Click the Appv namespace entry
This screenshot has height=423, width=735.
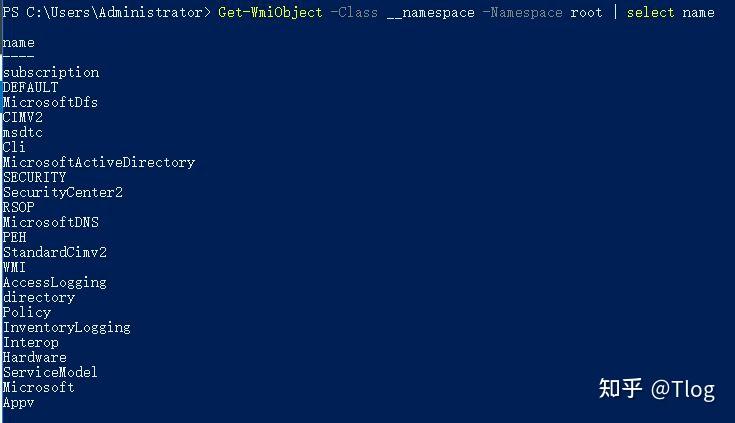(19, 402)
